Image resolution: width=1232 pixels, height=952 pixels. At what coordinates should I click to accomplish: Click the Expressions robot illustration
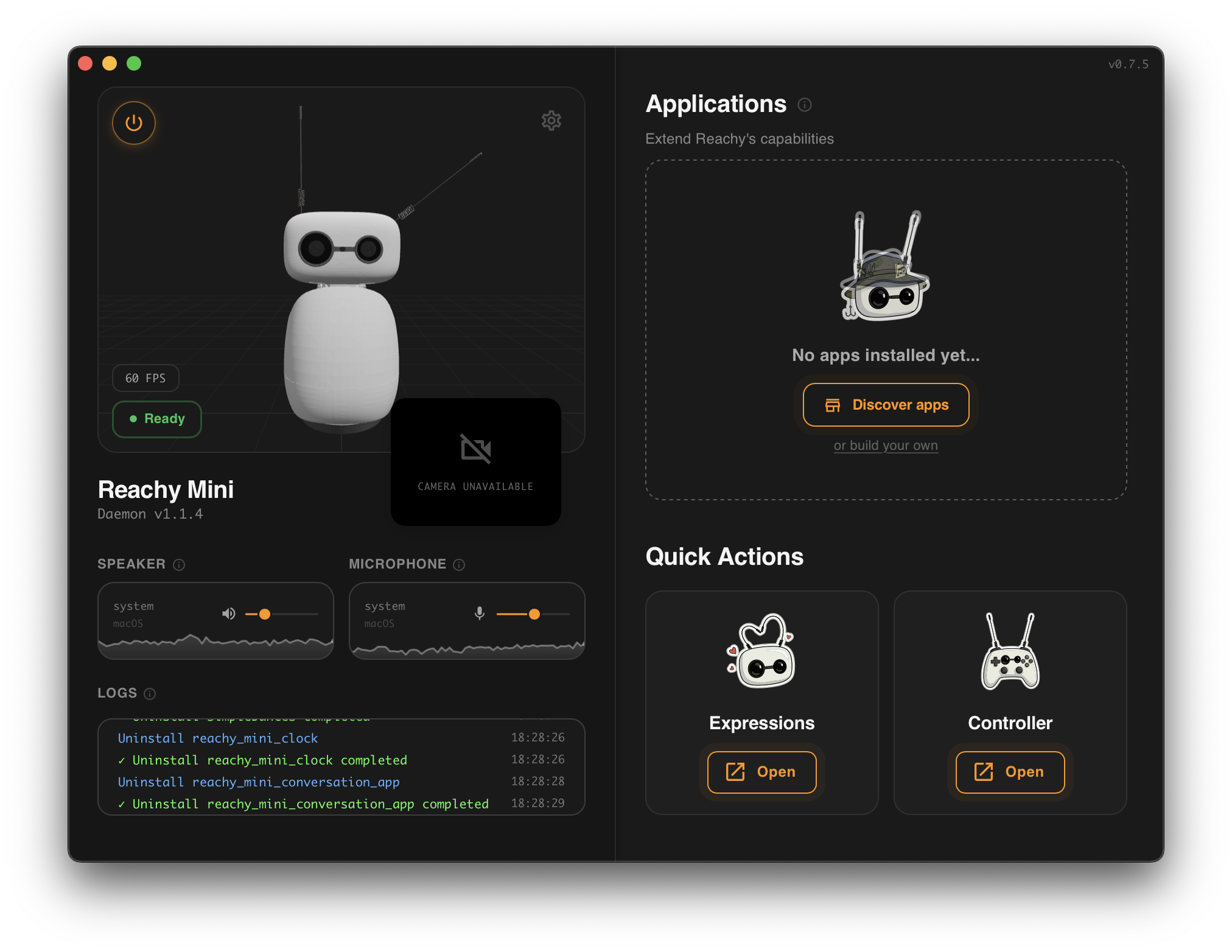coord(762,651)
